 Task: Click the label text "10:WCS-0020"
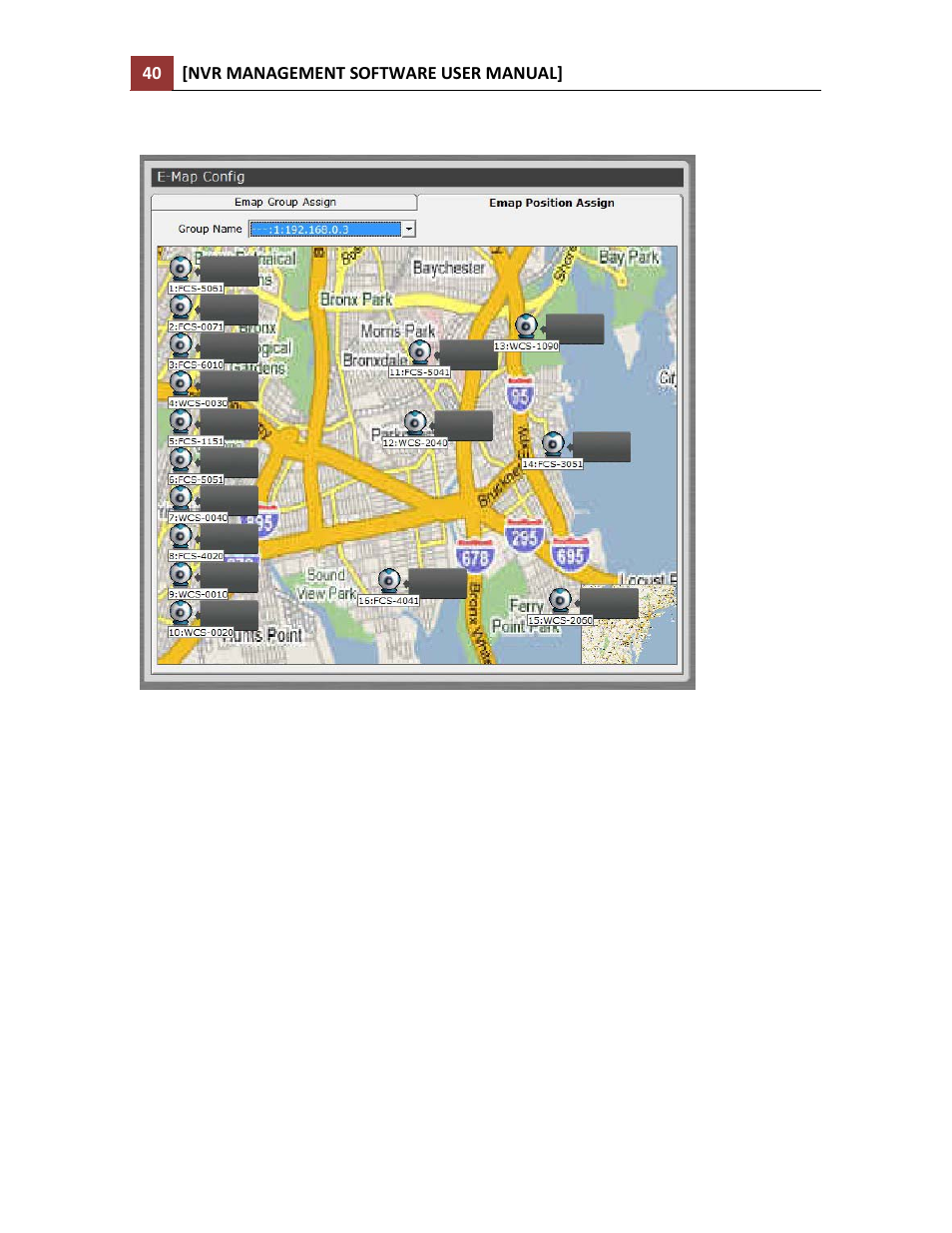pyautogui.click(x=201, y=633)
